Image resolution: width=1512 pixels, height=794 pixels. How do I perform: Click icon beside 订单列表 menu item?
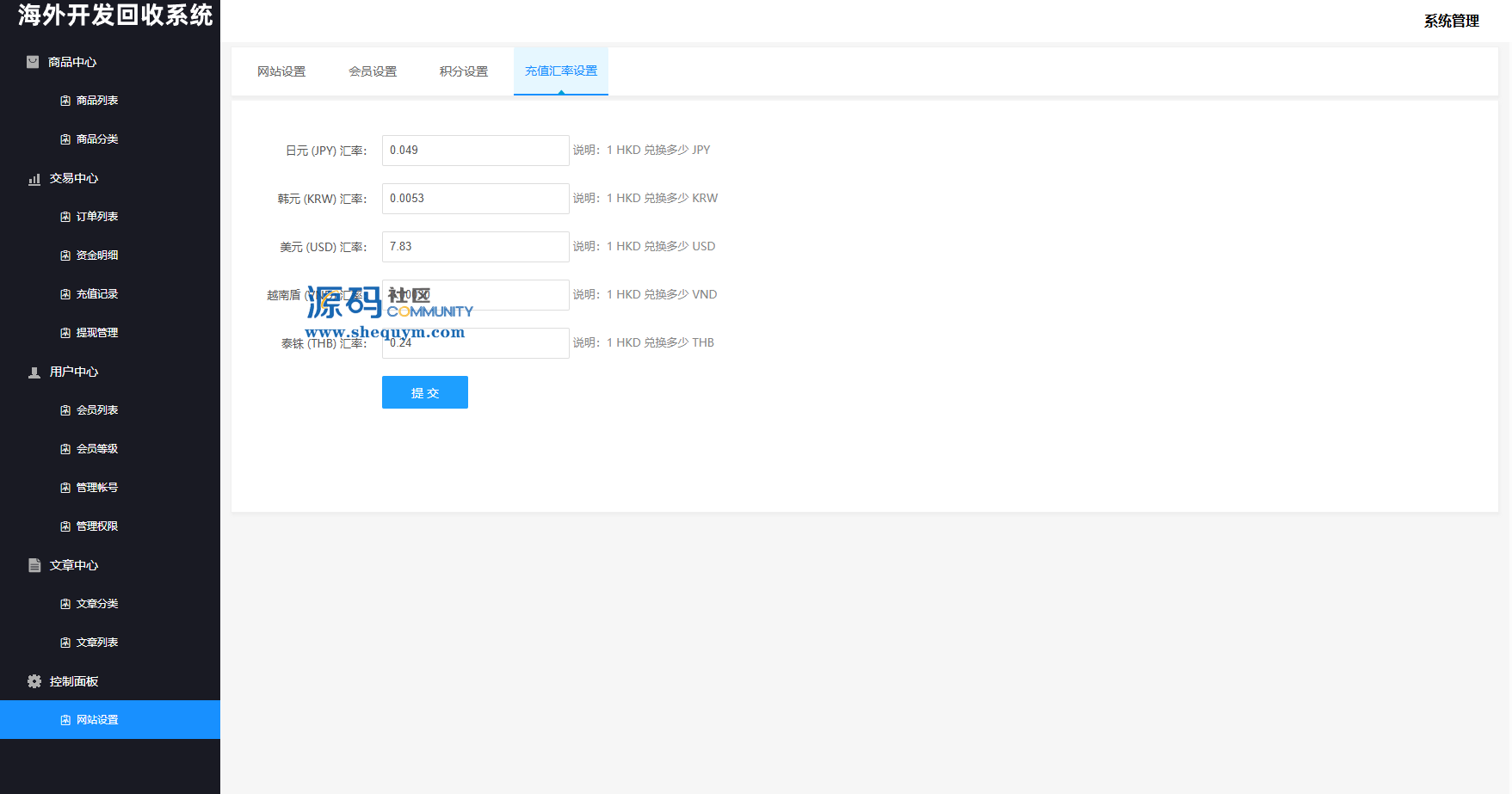[65, 217]
